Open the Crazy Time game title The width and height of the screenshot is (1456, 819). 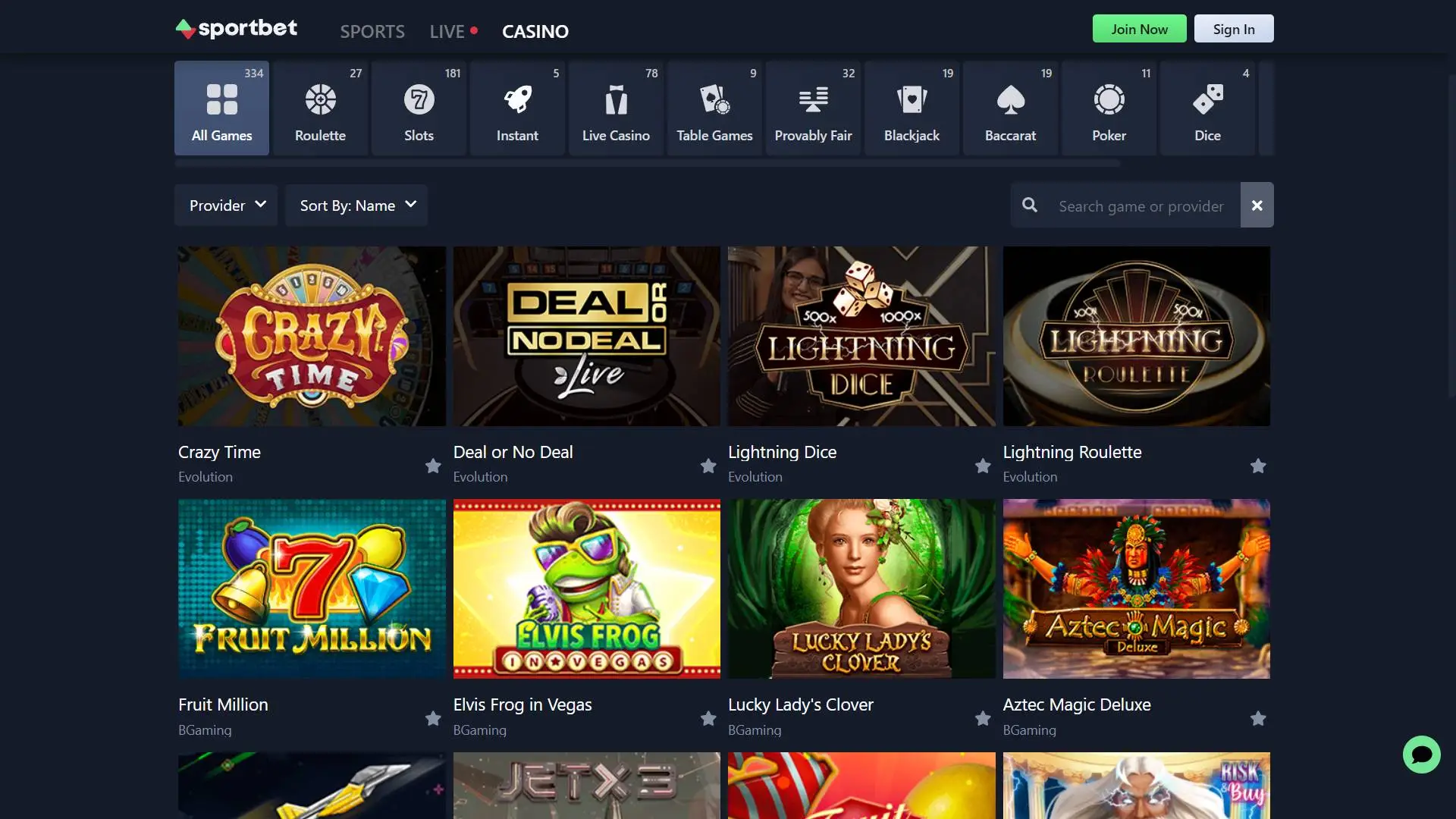219,452
